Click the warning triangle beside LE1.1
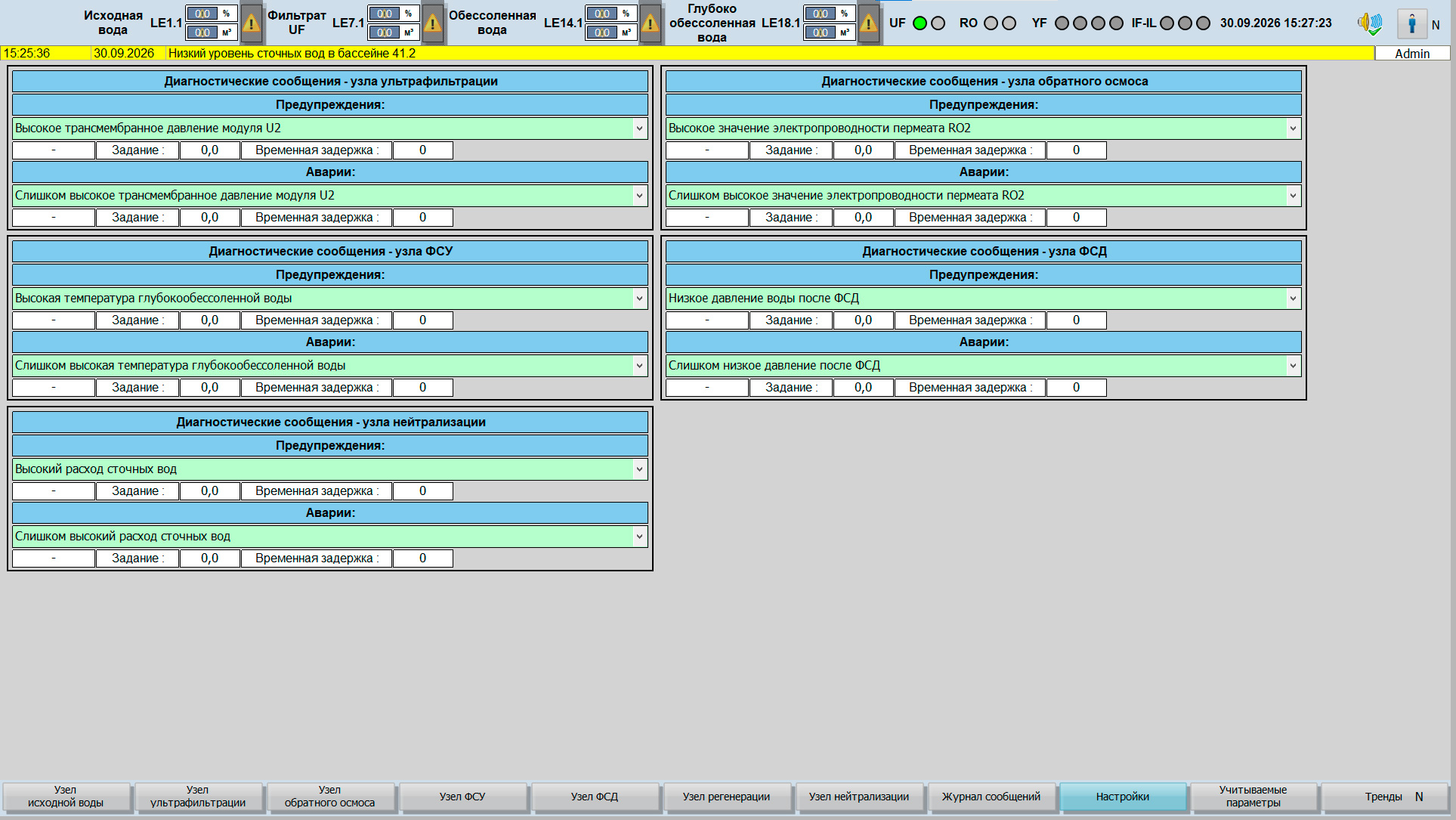This screenshot has width=1456, height=820. (x=252, y=23)
